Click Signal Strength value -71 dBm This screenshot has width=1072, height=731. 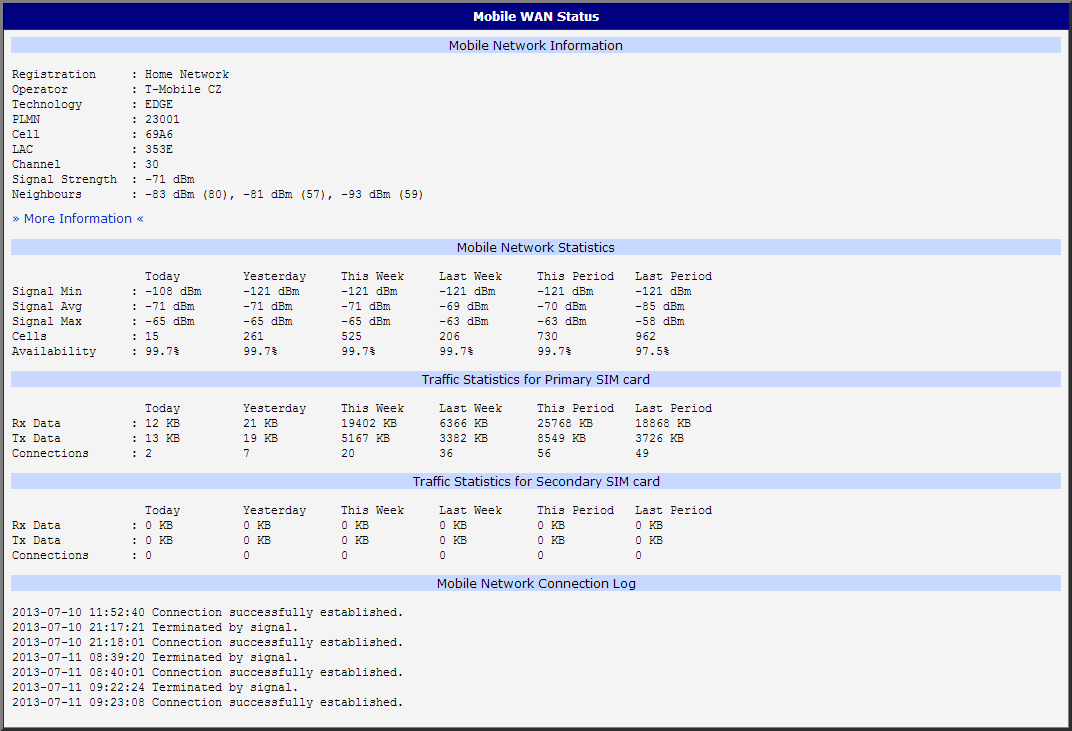tap(170, 180)
